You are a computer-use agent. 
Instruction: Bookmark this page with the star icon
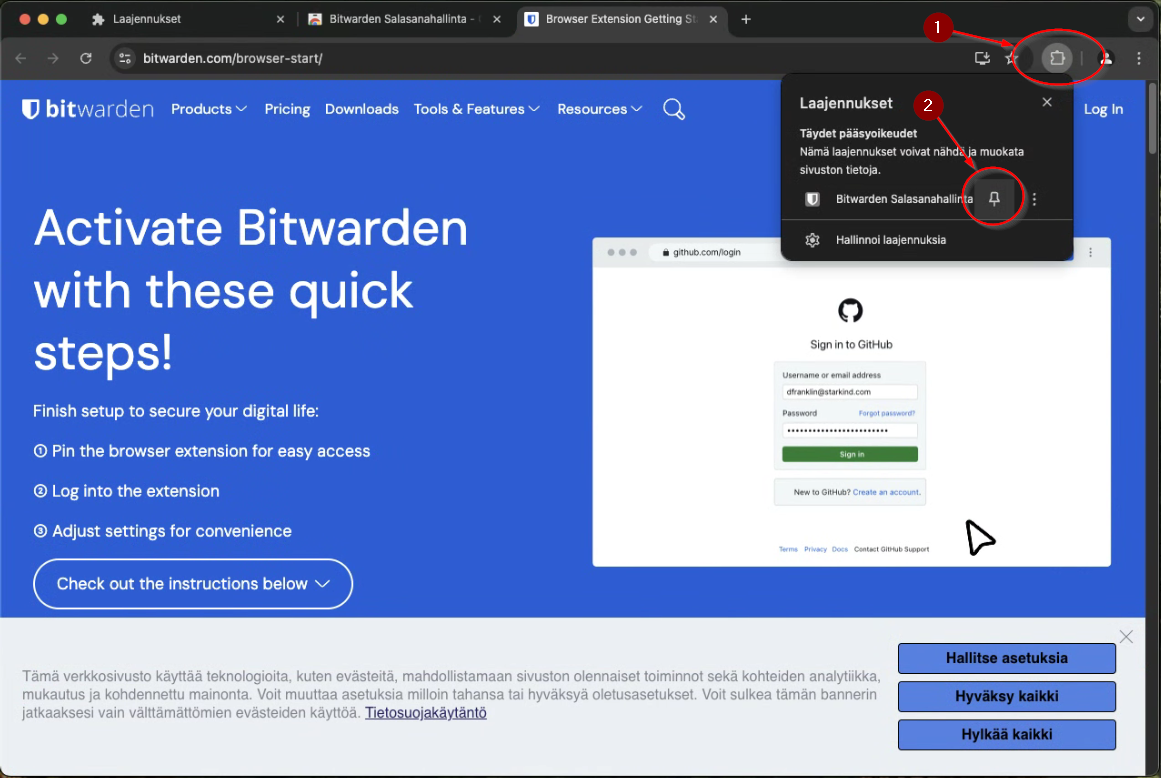coord(1011,58)
